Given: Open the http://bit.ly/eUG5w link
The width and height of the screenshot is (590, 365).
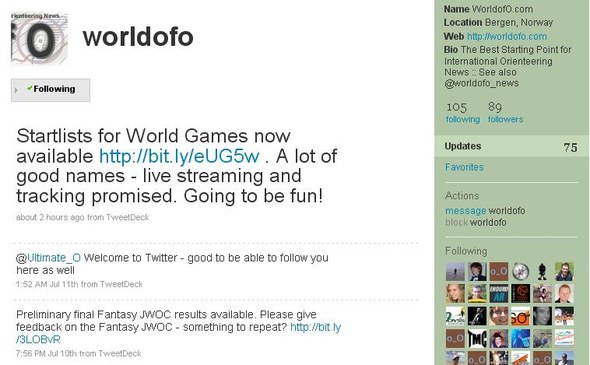Looking at the screenshot, I should click(x=179, y=156).
